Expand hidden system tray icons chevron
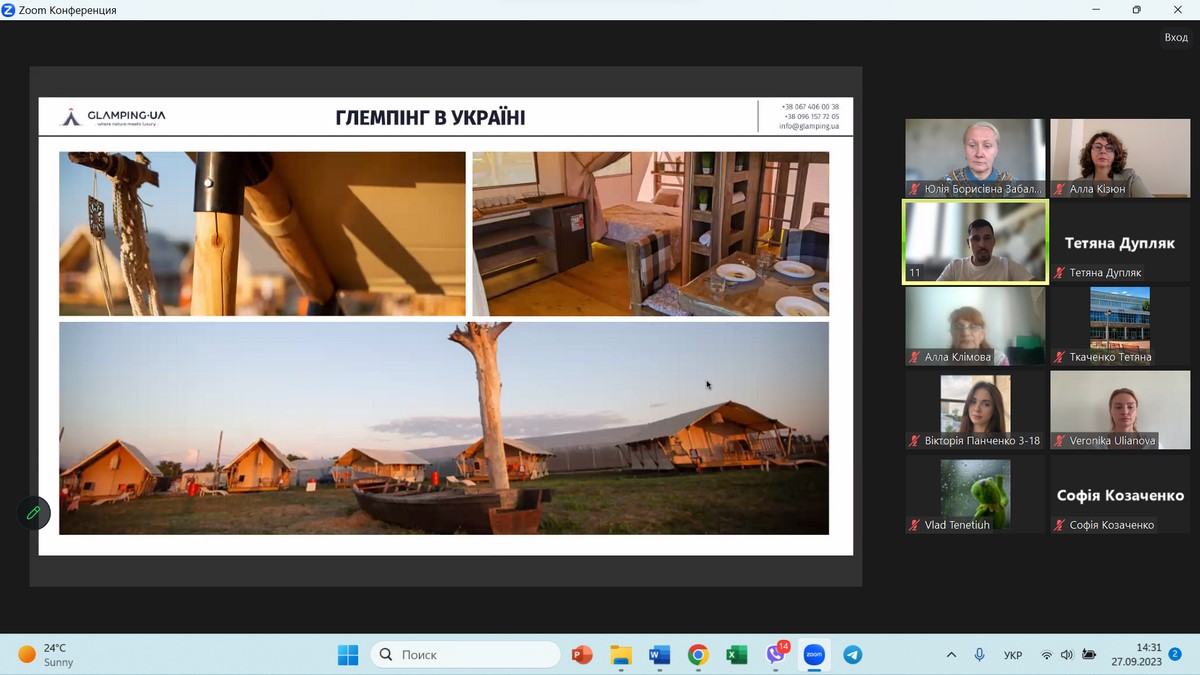 tap(951, 655)
